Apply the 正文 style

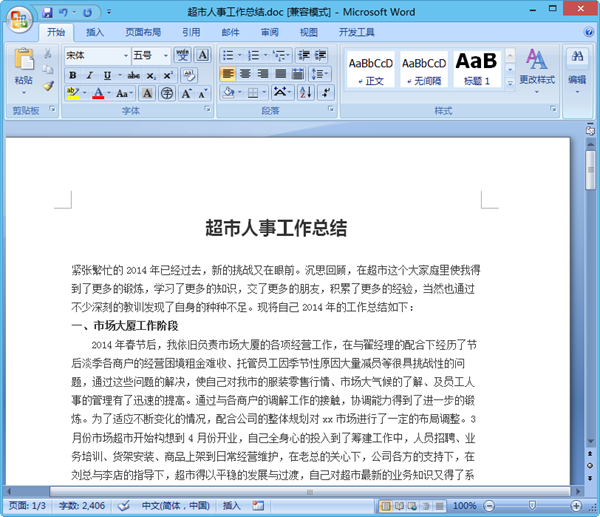371,69
